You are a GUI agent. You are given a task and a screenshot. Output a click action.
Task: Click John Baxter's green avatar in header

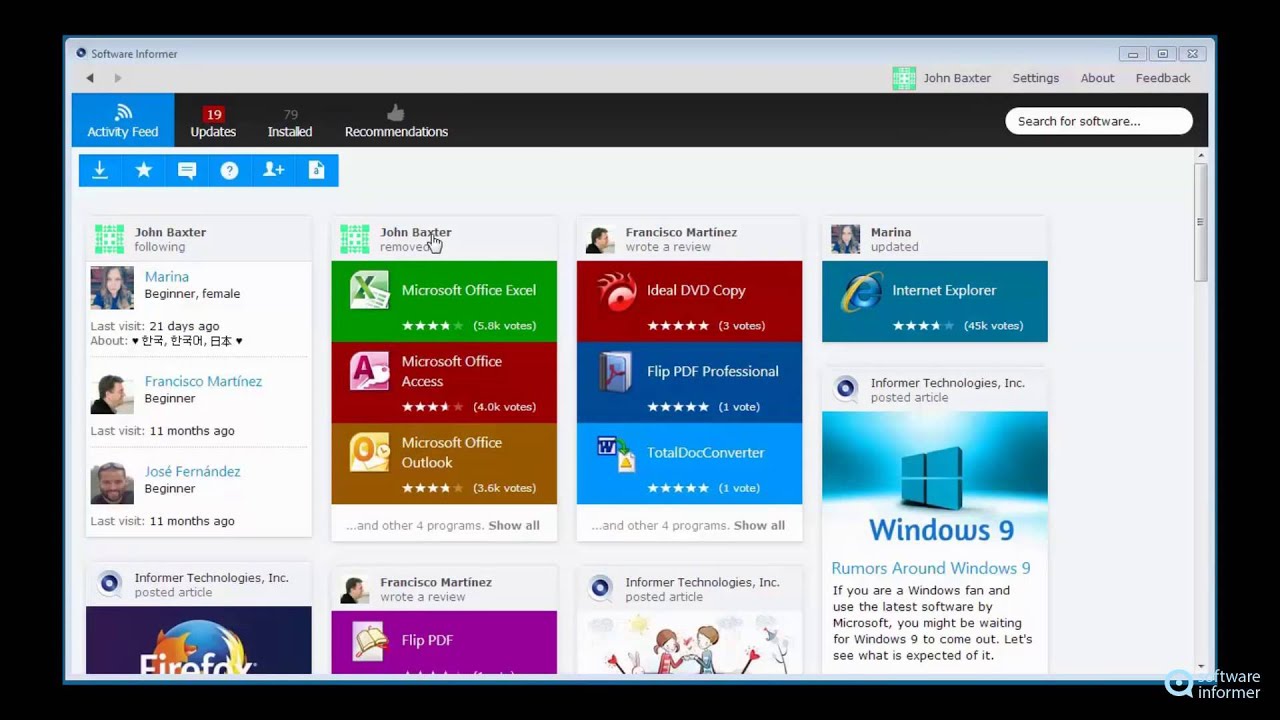click(x=904, y=78)
